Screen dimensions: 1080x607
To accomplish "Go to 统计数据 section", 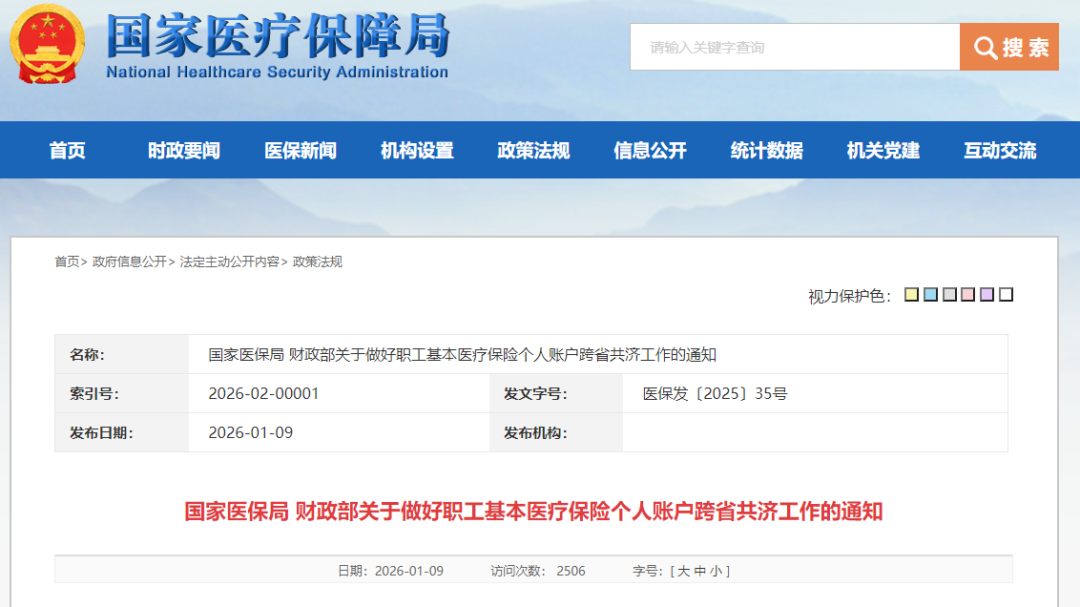I will (767, 150).
